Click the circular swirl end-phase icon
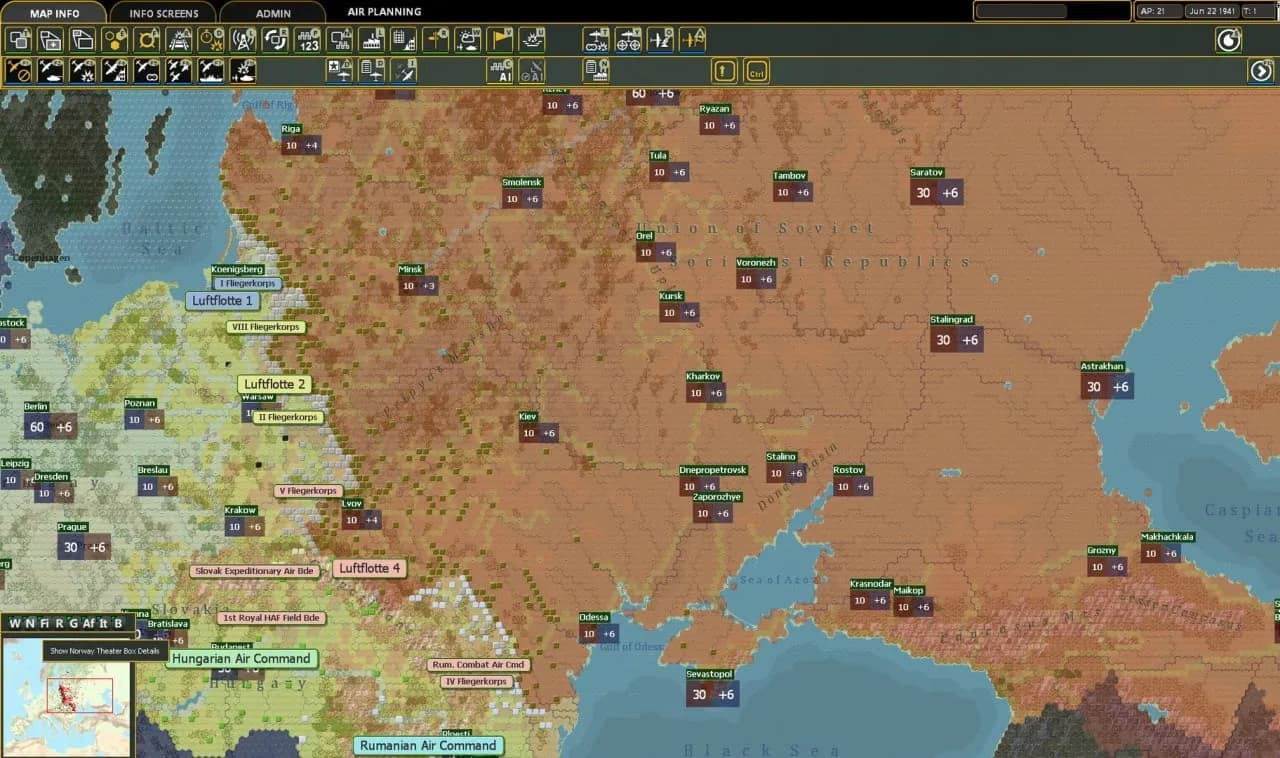The width and height of the screenshot is (1280, 758). (1228, 40)
